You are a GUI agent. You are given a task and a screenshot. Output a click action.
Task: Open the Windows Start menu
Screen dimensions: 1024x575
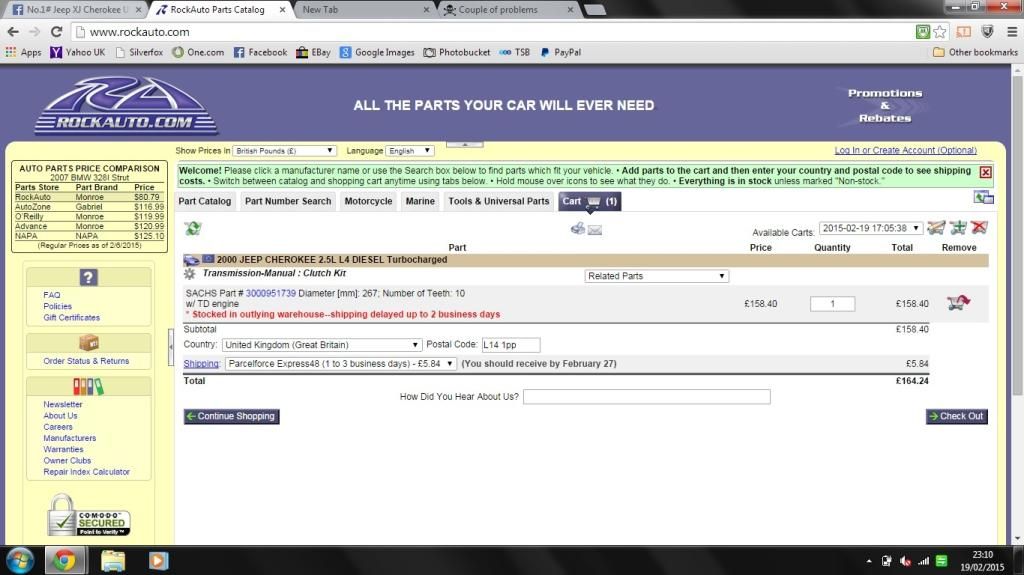point(20,561)
